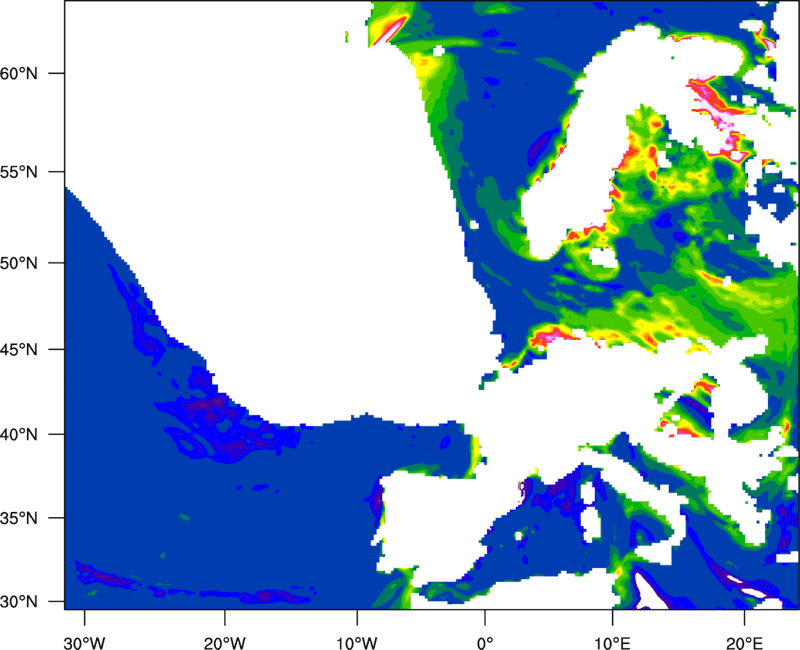This screenshot has width=800, height=650.
Task: Click the 45°N latitude label
Action: point(19,349)
